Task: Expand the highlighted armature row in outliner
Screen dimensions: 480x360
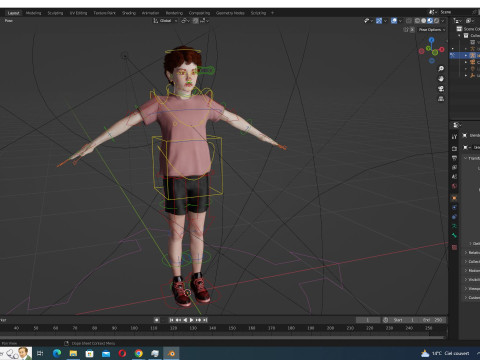Action: 466,56
